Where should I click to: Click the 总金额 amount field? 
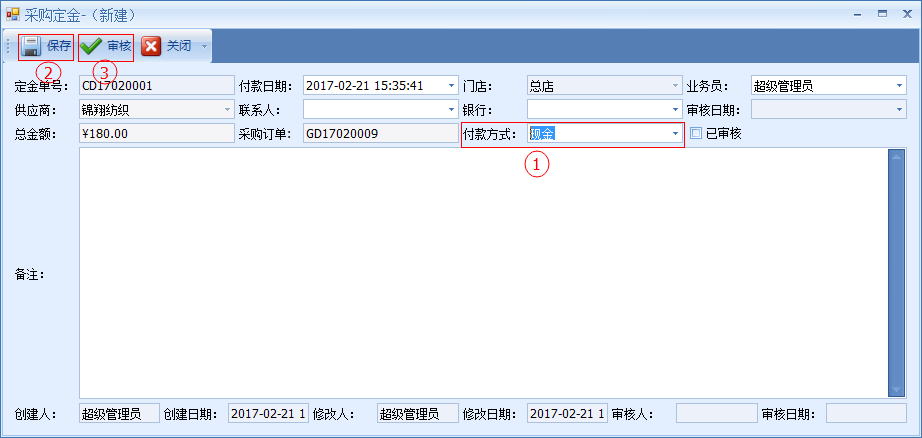coord(155,133)
